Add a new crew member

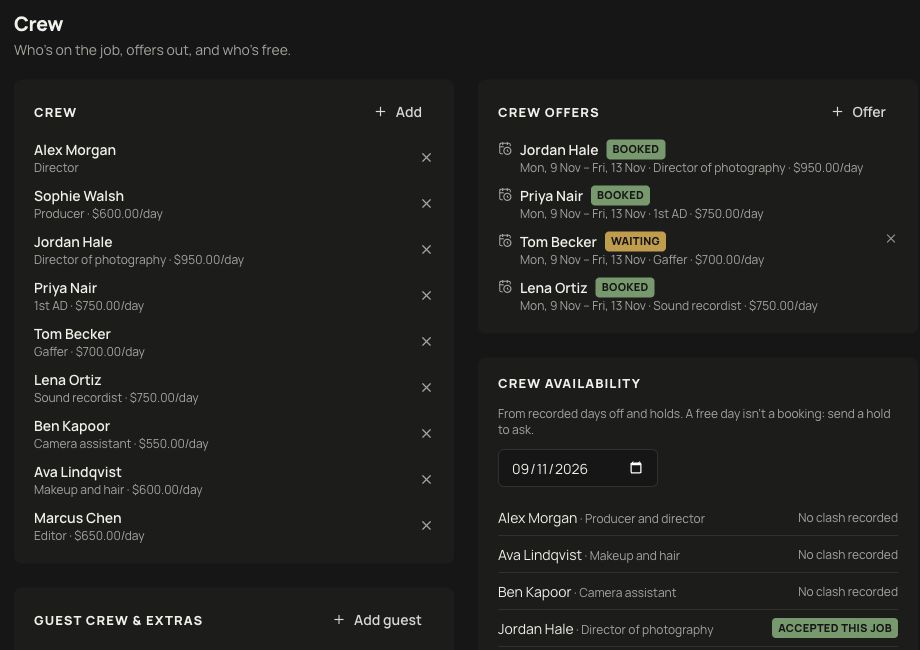398,112
